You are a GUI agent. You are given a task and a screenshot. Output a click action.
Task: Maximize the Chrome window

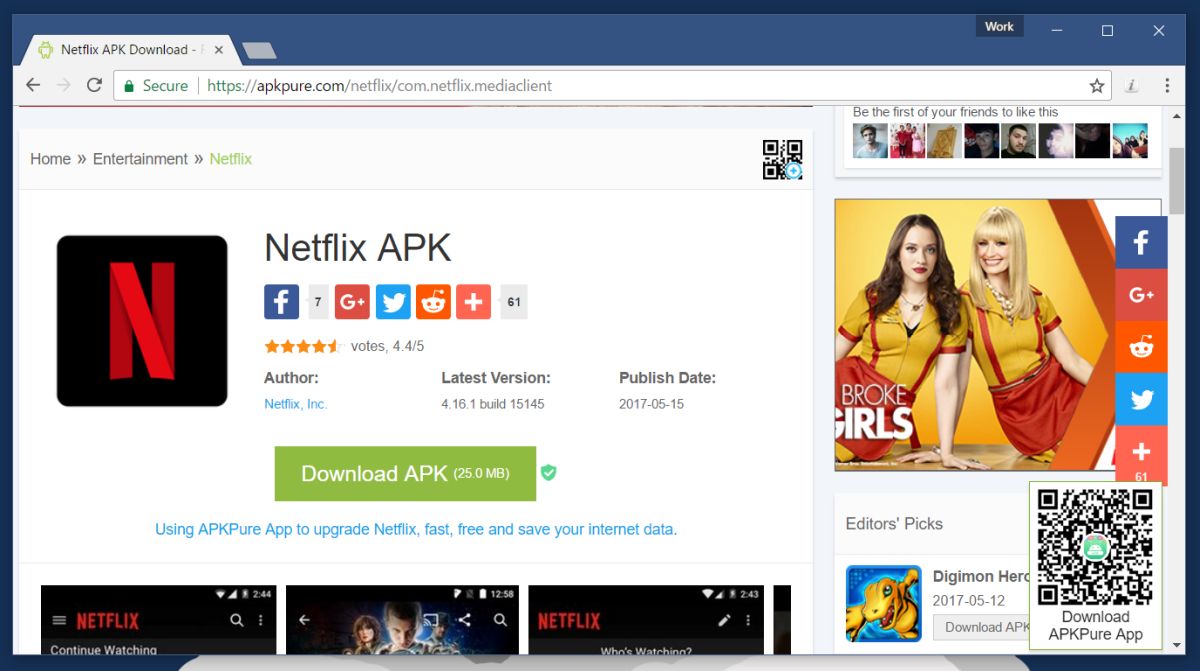[1107, 31]
